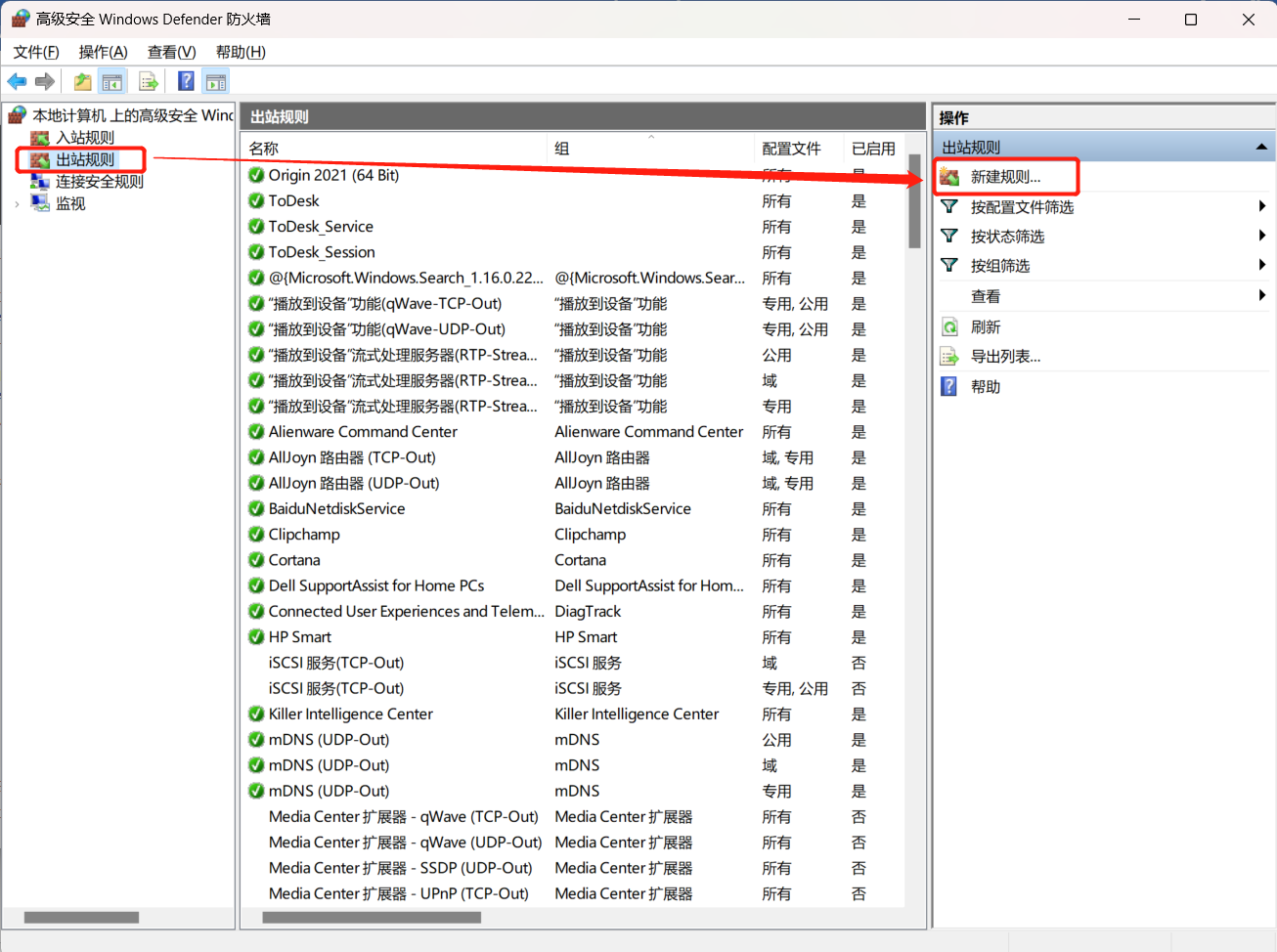1277x952 pixels.
Task: Select the Clipchamp rule name
Action: click(x=304, y=535)
